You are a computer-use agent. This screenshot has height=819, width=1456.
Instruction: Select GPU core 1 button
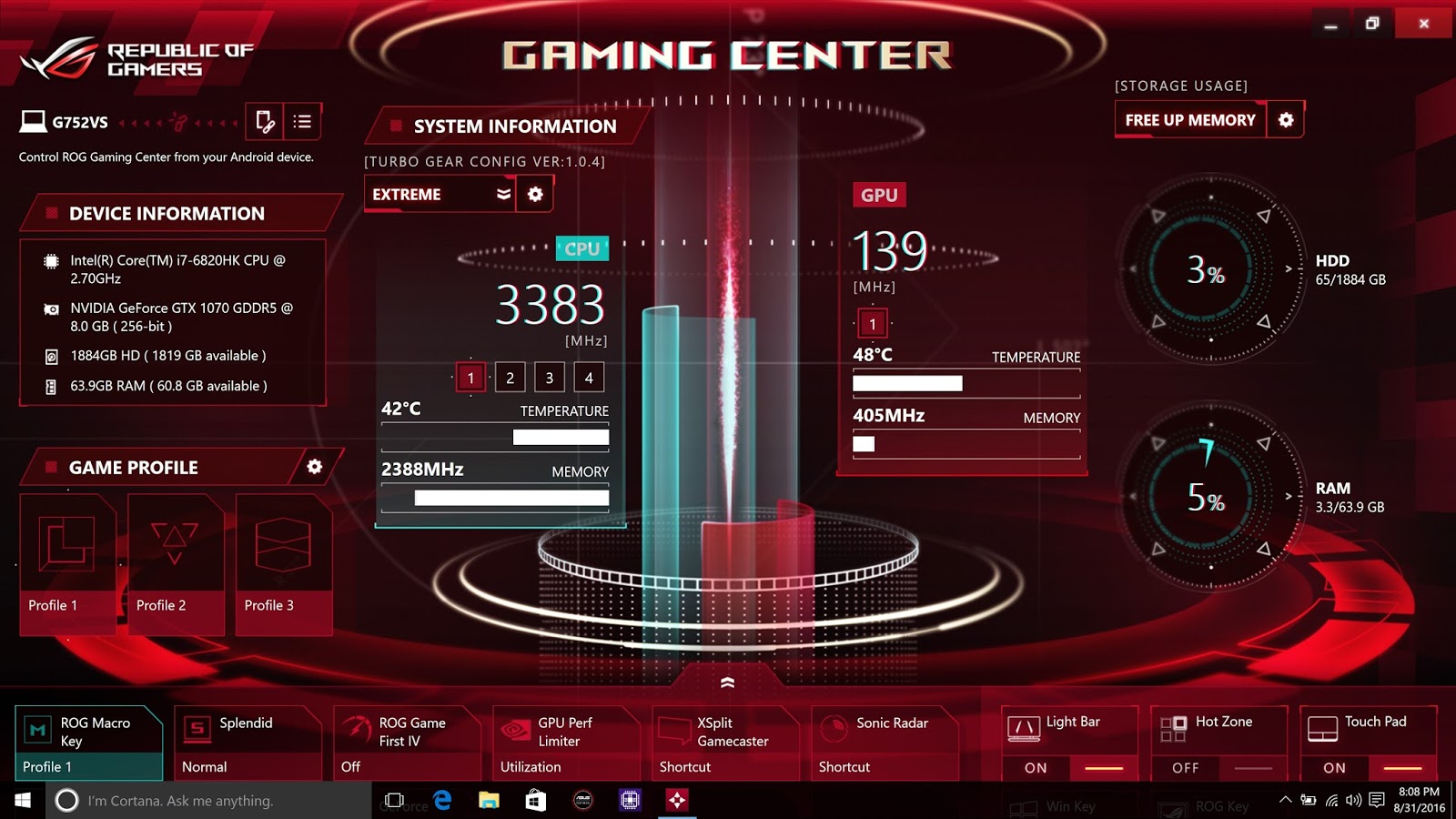[x=873, y=324]
